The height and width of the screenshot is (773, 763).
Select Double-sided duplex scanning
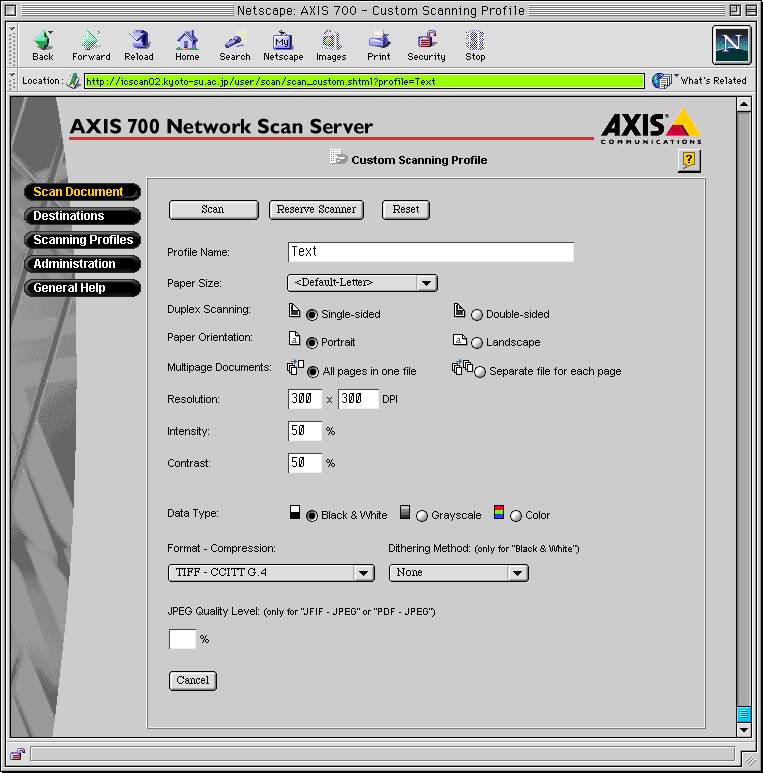[477, 315]
